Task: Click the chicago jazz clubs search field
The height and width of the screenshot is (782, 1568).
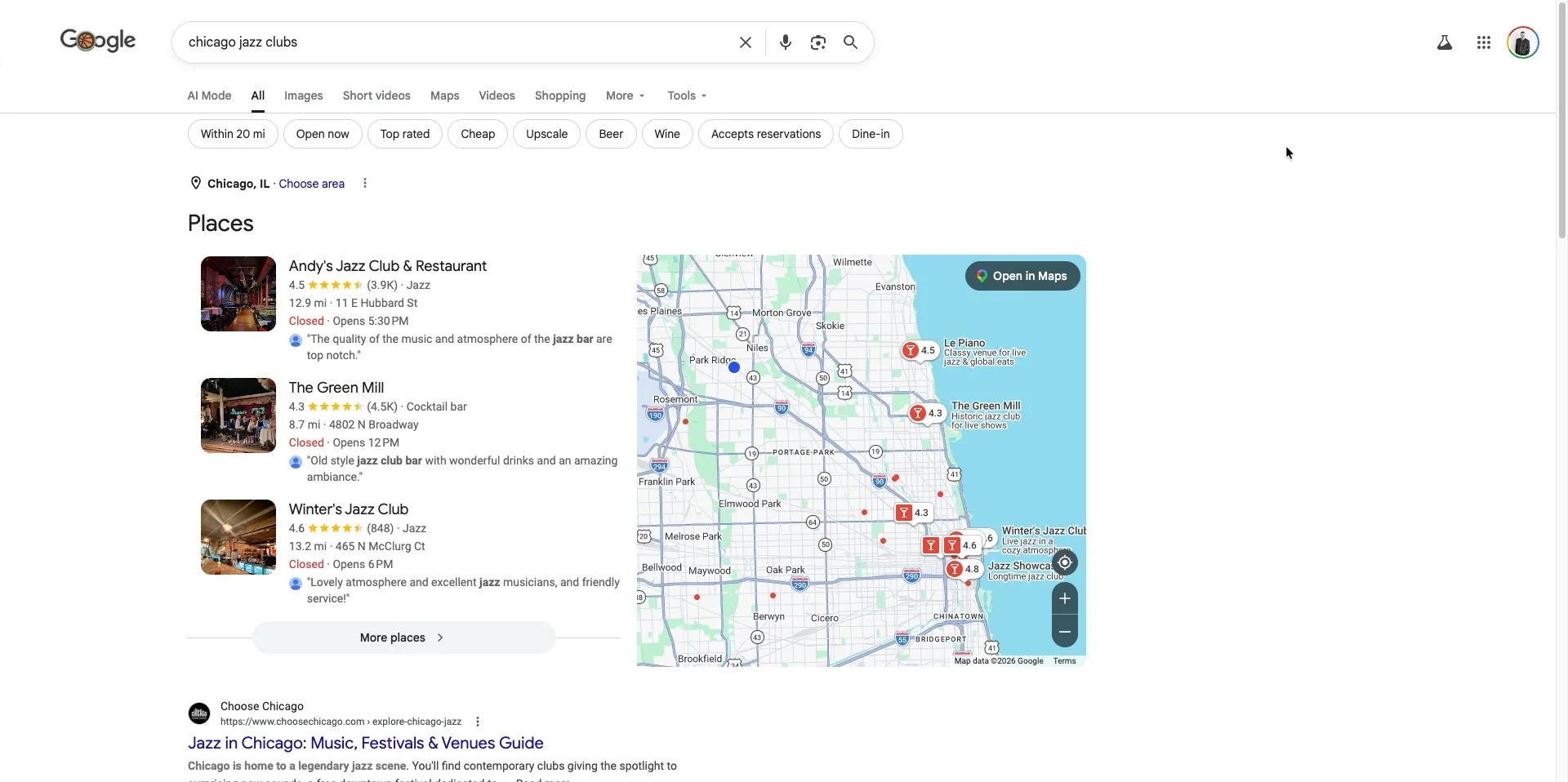Action: 457,42
